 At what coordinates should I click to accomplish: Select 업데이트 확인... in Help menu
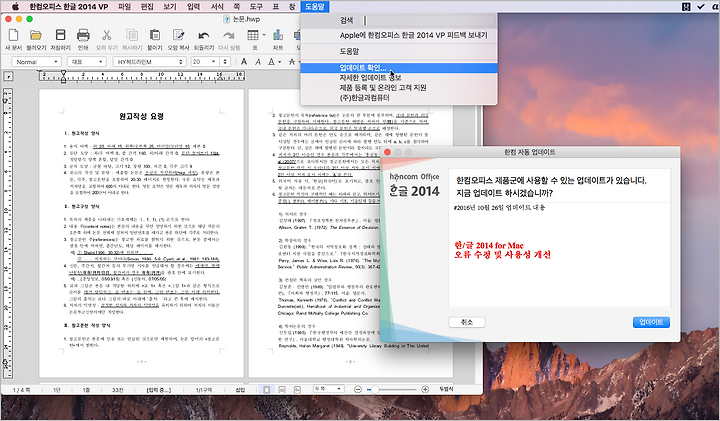(399, 68)
